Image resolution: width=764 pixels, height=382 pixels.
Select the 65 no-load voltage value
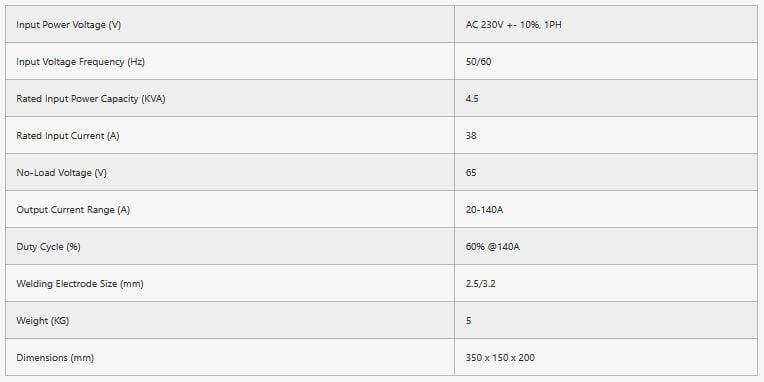tap(471, 172)
